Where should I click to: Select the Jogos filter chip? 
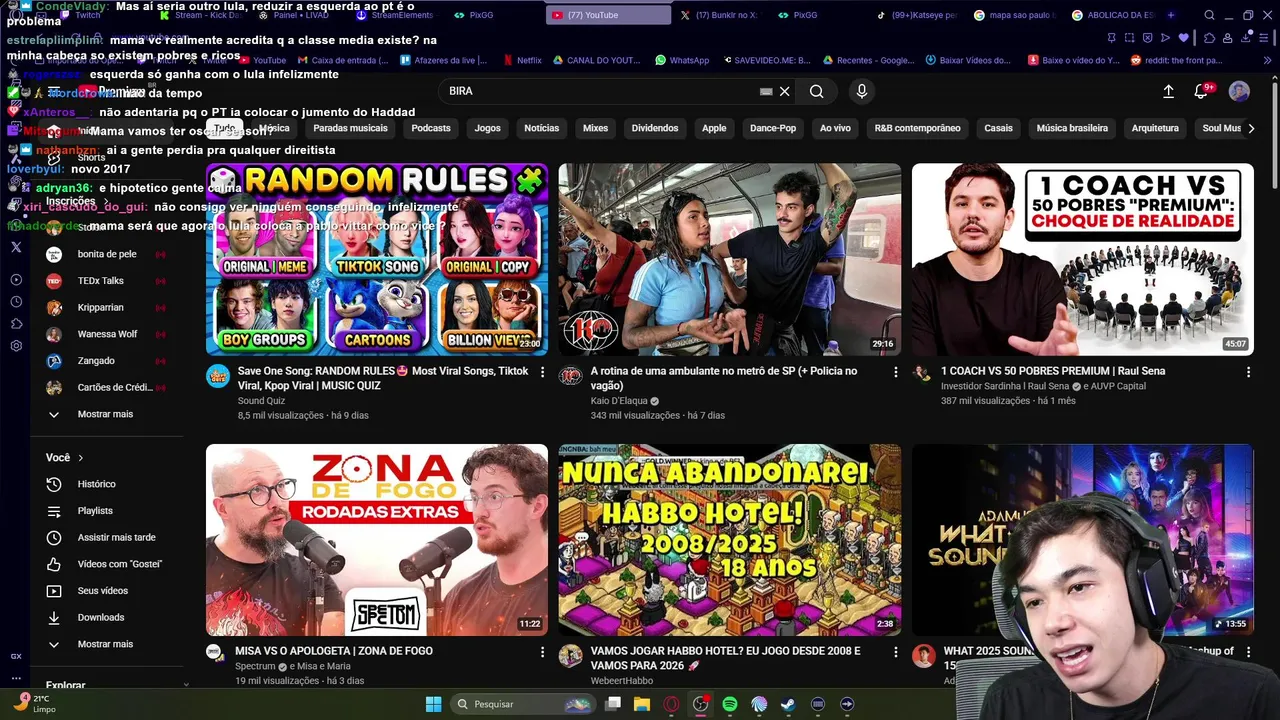(x=488, y=128)
